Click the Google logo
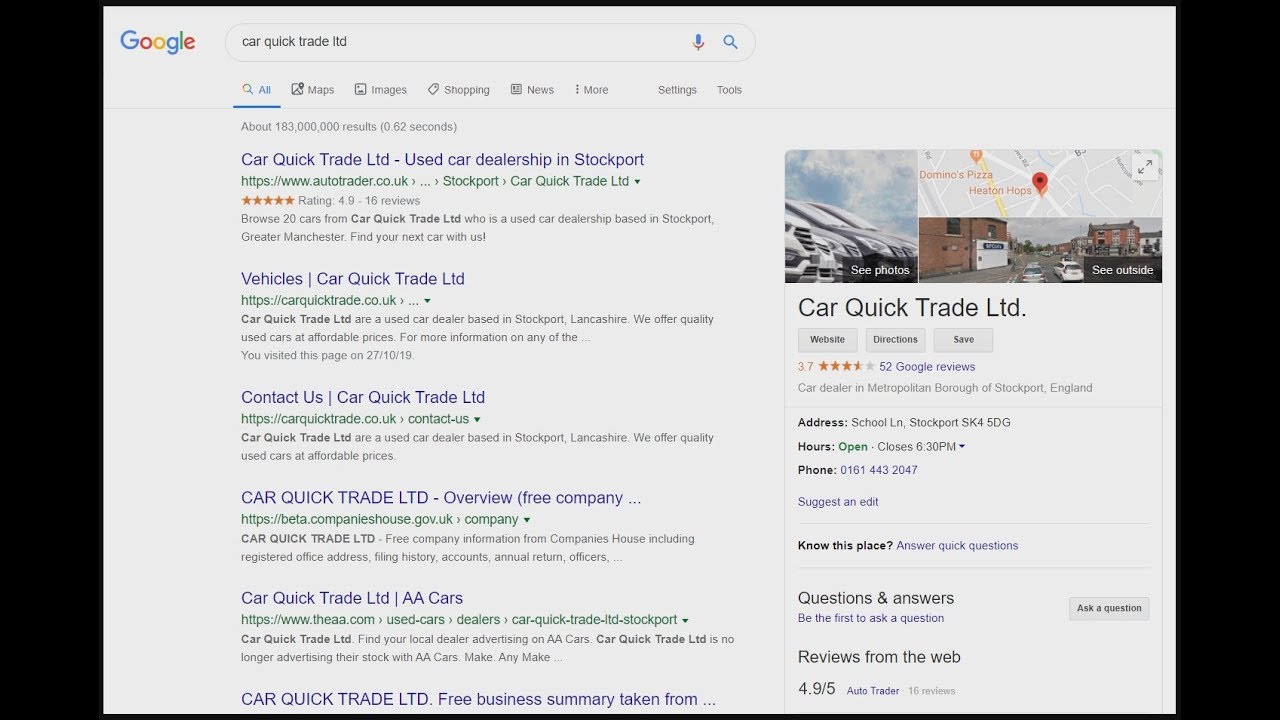1280x720 pixels. click(x=158, y=41)
